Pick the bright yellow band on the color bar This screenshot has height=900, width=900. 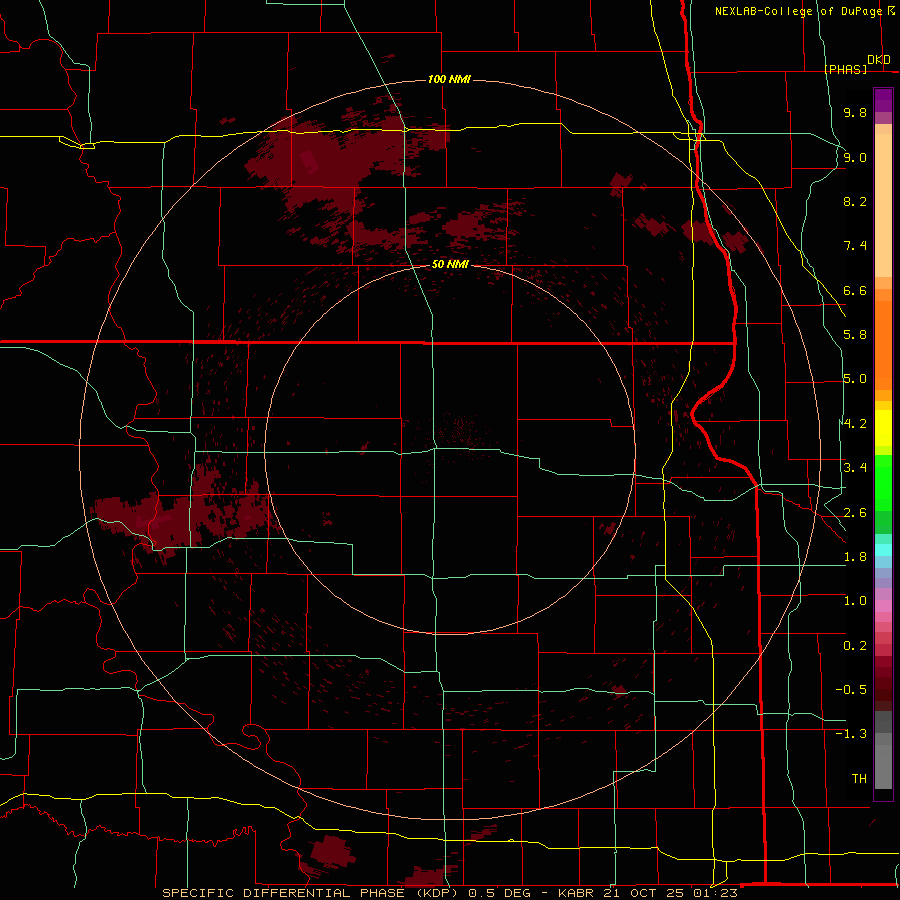point(883,428)
